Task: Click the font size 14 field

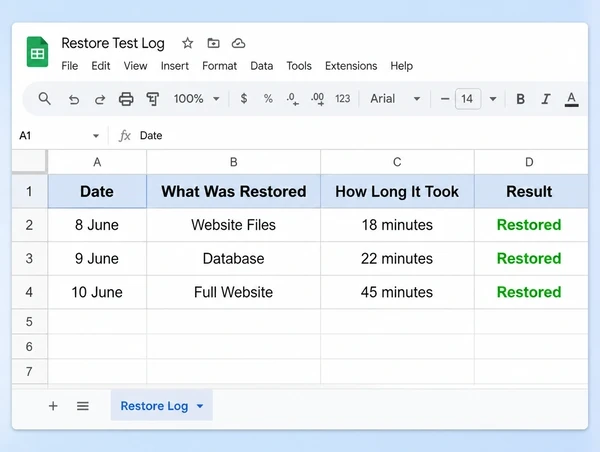Action: 468,99
